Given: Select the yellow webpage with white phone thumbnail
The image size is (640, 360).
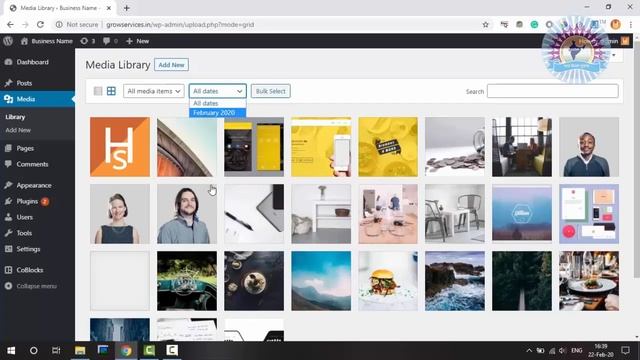Looking at the screenshot, I should tap(321, 147).
